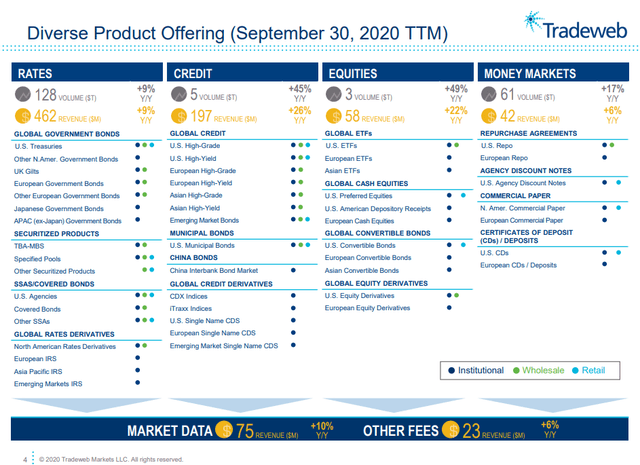
Task: Click the Institutional dot beside European IRS
Action: [x=138, y=358]
